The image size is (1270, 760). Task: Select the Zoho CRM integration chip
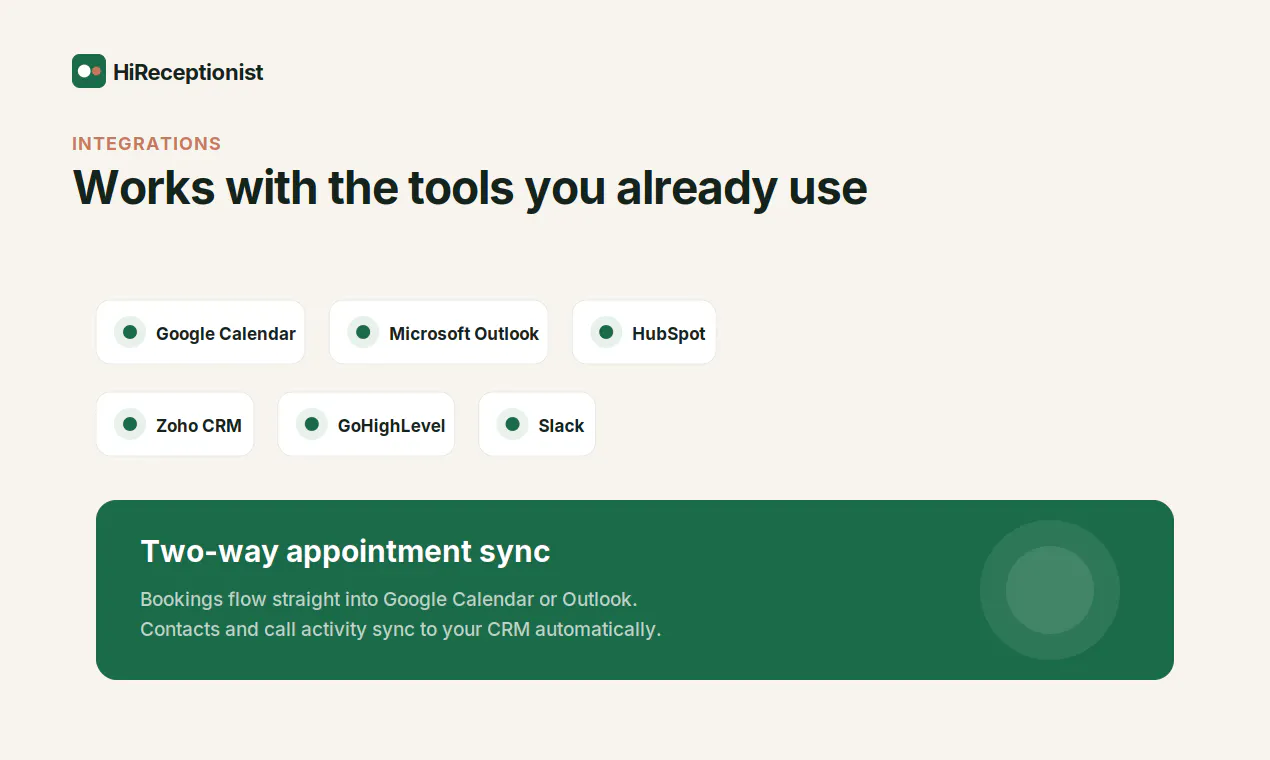[x=175, y=424]
